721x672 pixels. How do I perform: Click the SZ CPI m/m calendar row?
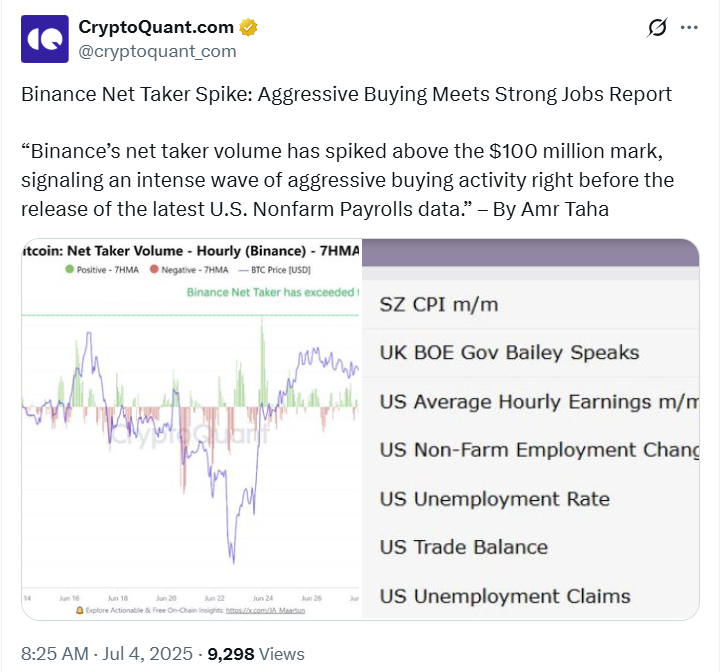[439, 304]
